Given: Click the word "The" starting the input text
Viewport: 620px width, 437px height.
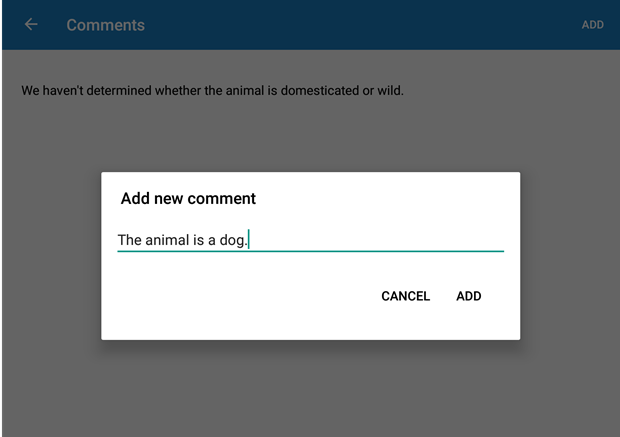Looking at the screenshot, I should pos(131,240).
